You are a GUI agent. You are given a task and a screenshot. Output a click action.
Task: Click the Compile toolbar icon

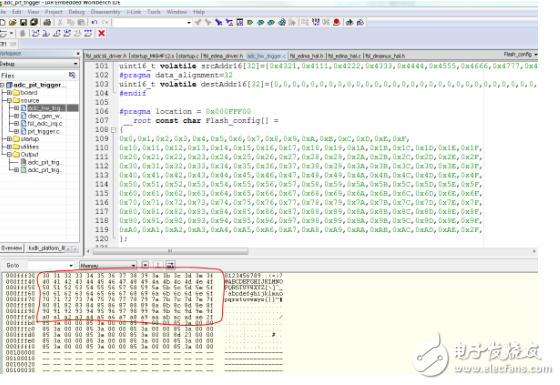(305, 22)
